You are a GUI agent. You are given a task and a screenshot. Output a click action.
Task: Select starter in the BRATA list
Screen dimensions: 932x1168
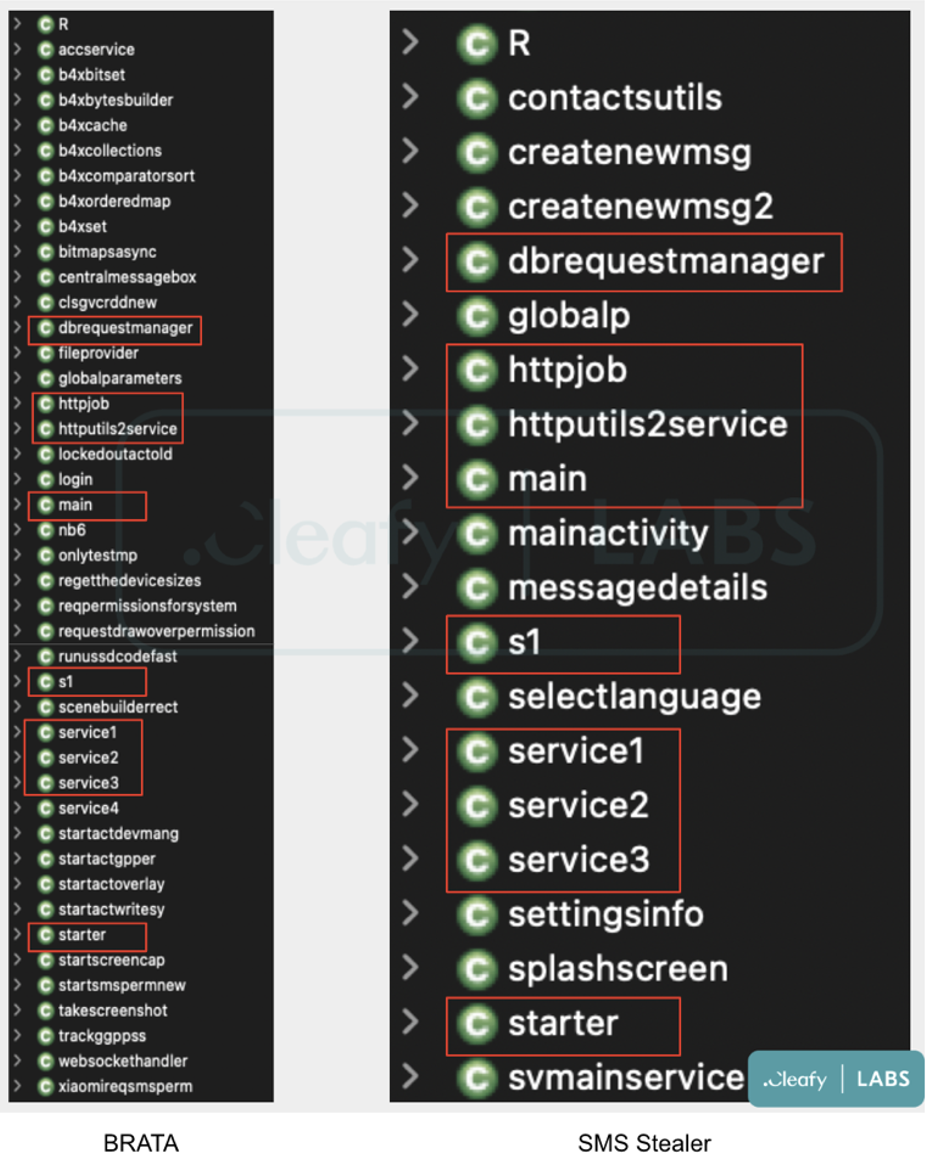click(82, 935)
